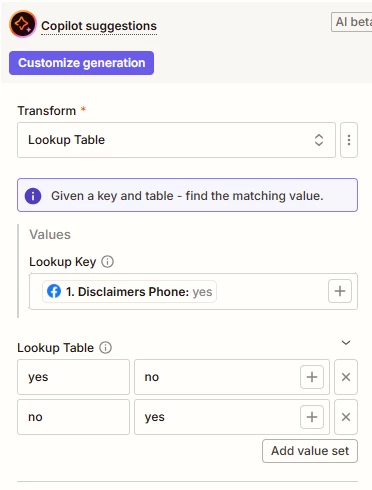Click the plus icon in Lookup Key field

[x=340, y=291]
